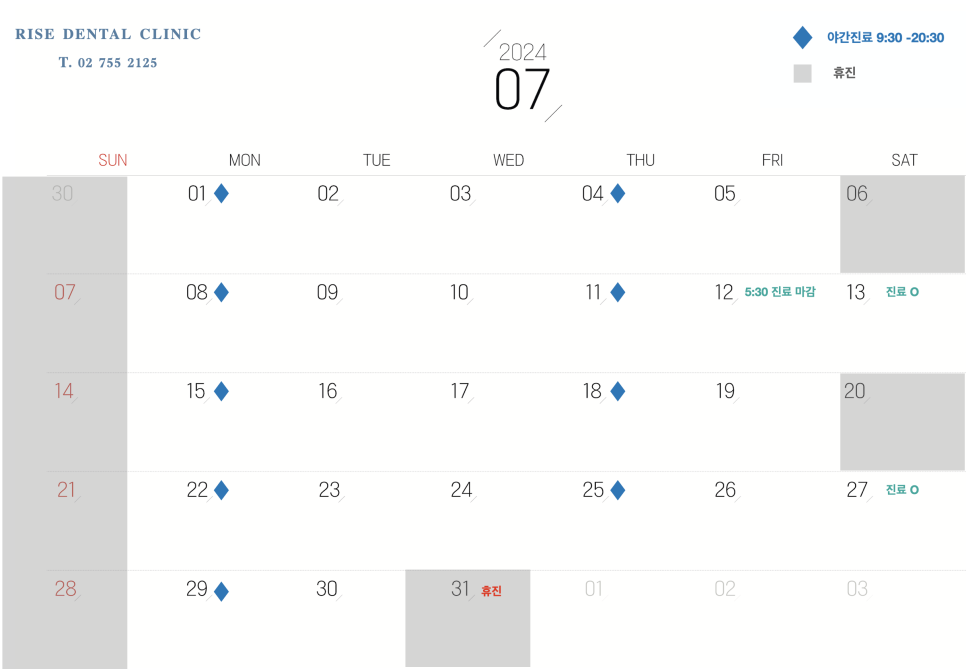
Task: Click the blue diamond legend icon
Action: pos(802,38)
